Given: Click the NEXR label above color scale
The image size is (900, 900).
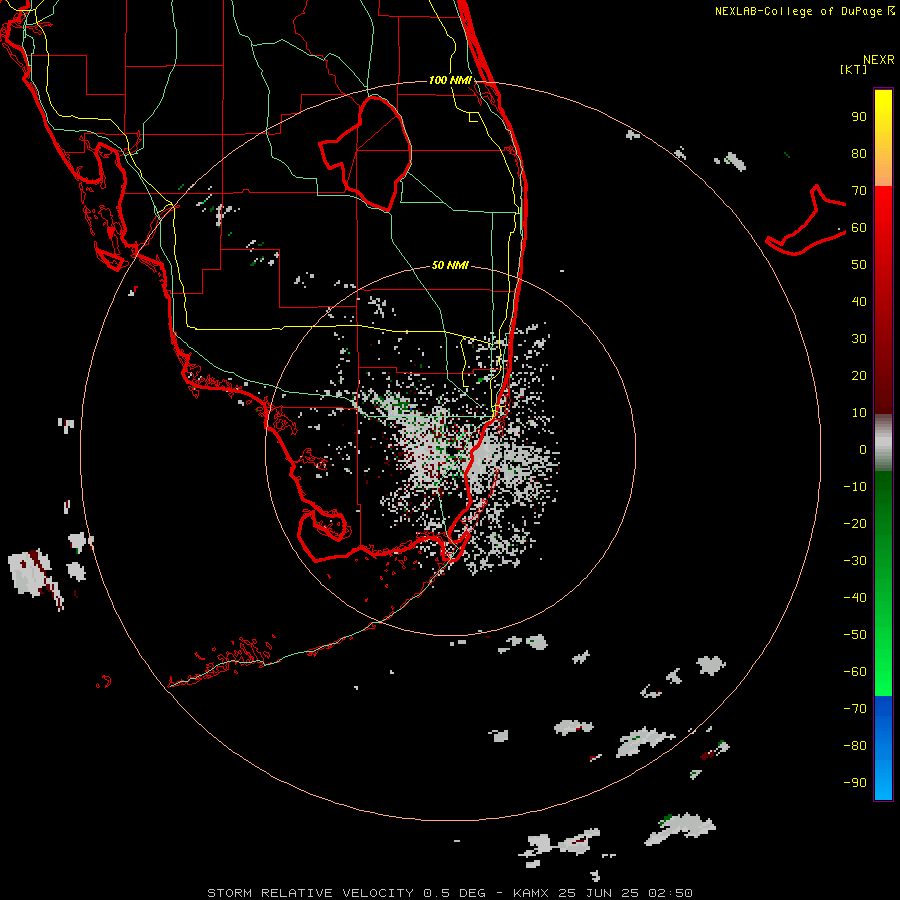Looking at the screenshot, I should coord(879,60).
